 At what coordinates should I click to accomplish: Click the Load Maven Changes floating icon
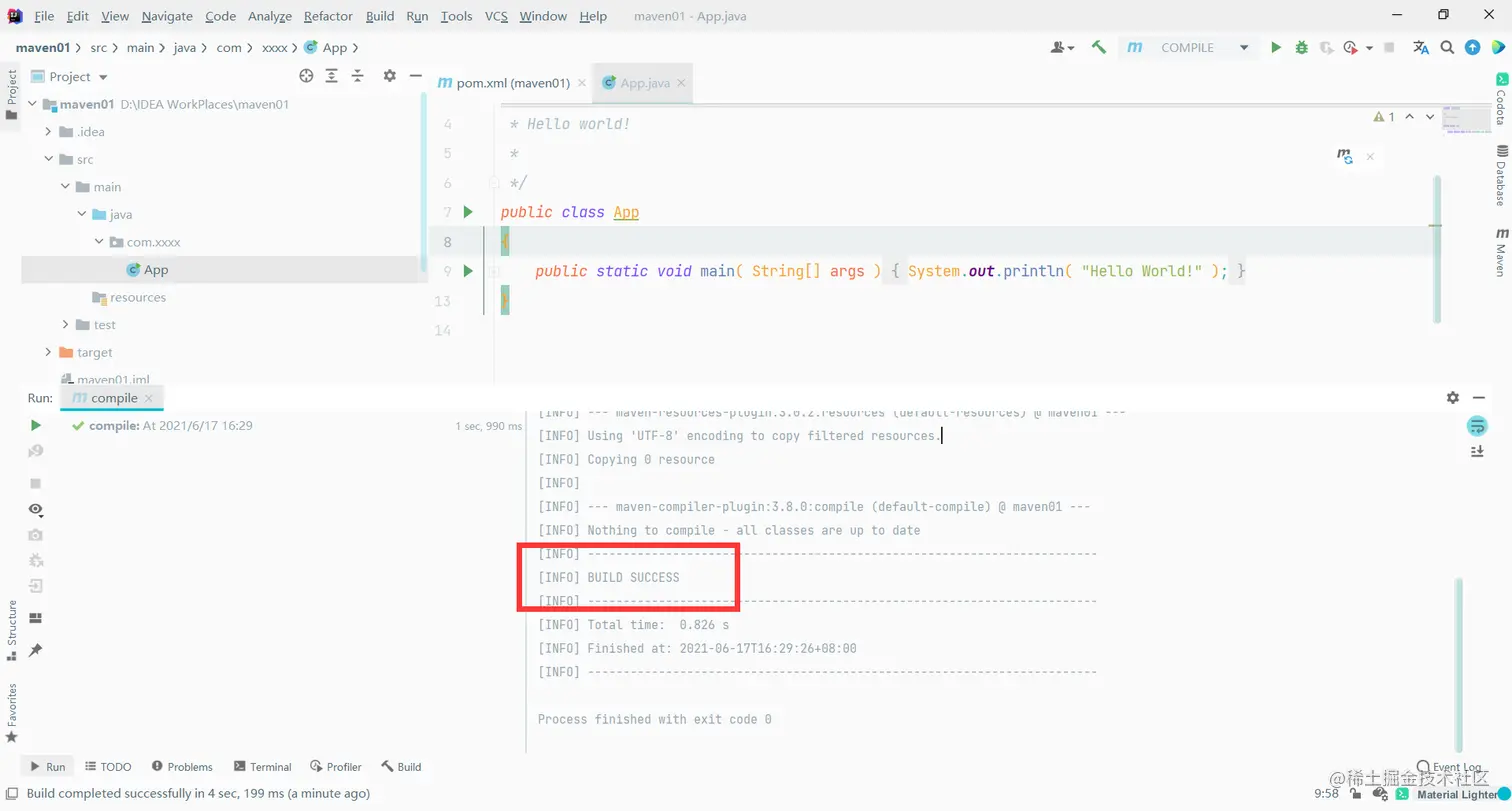1345,156
